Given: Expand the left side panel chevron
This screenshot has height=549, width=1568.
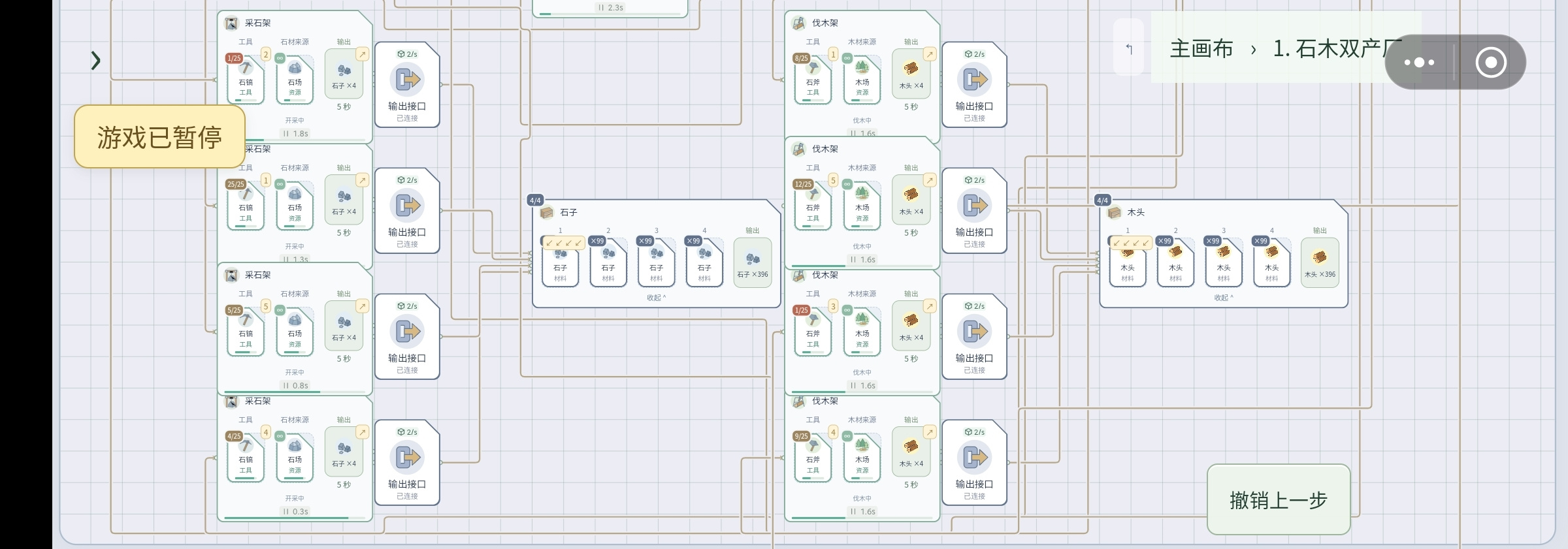Looking at the screenshot, I should tap(95, 61).
